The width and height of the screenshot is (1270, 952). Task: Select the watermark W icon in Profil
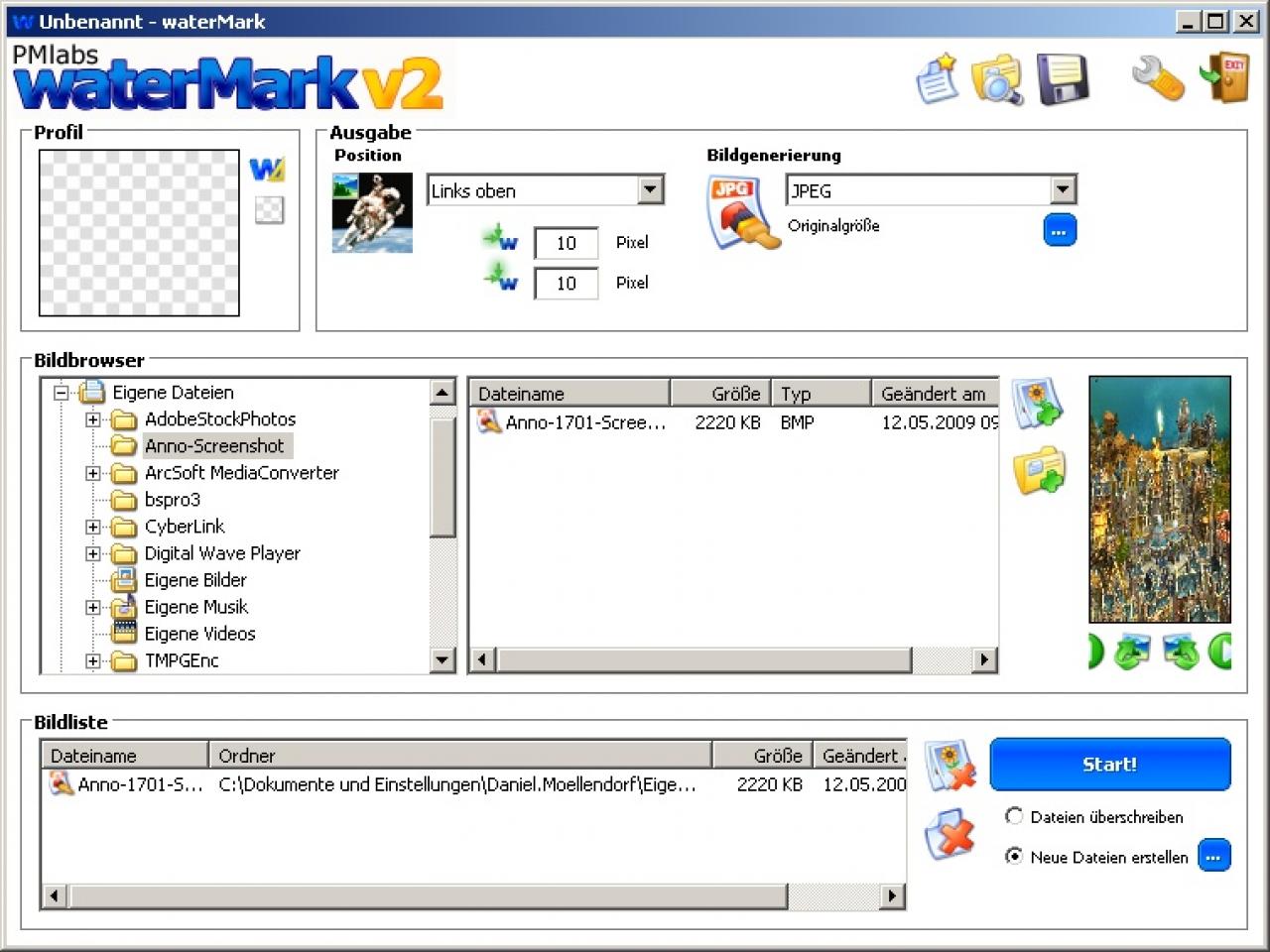[x=267, y=169]
